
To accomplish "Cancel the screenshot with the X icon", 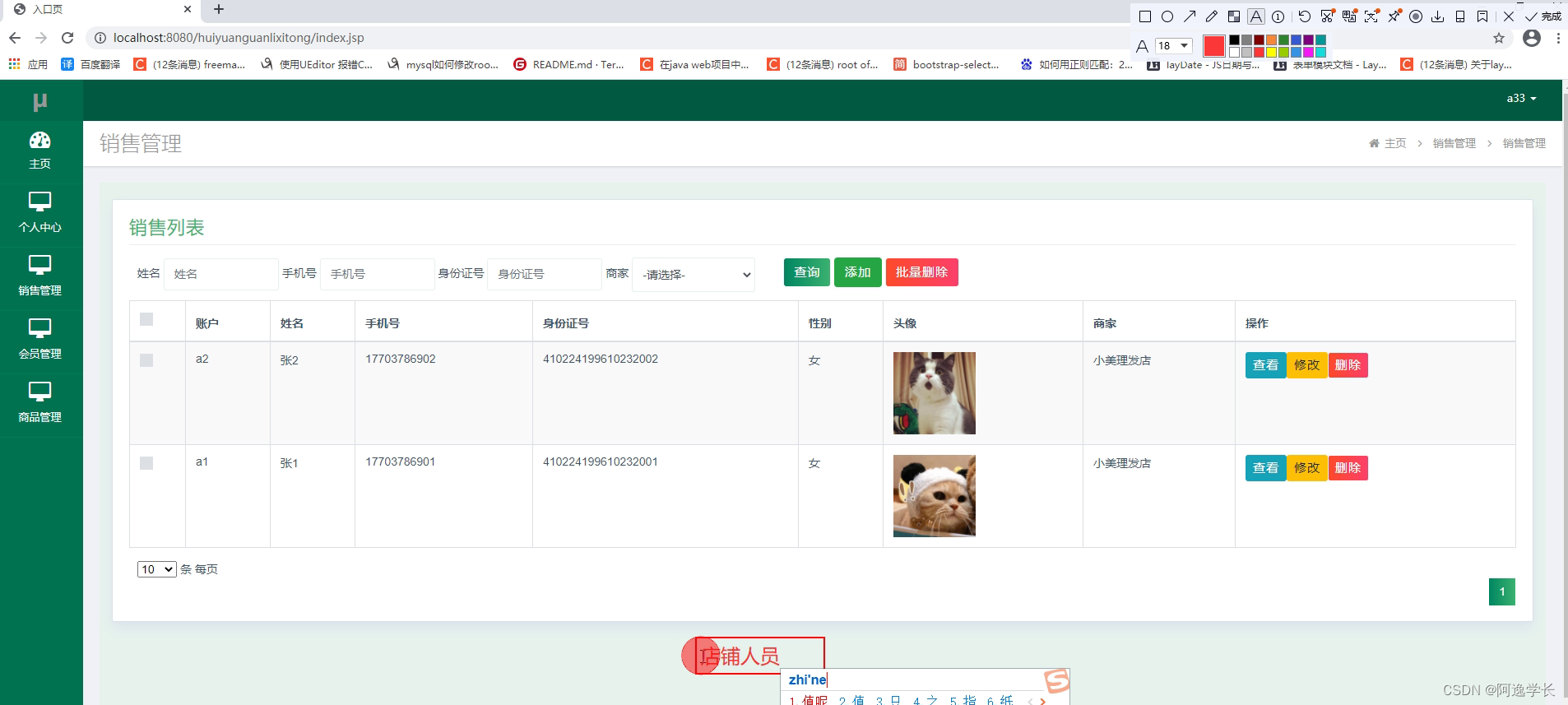I will (1509, 16).
